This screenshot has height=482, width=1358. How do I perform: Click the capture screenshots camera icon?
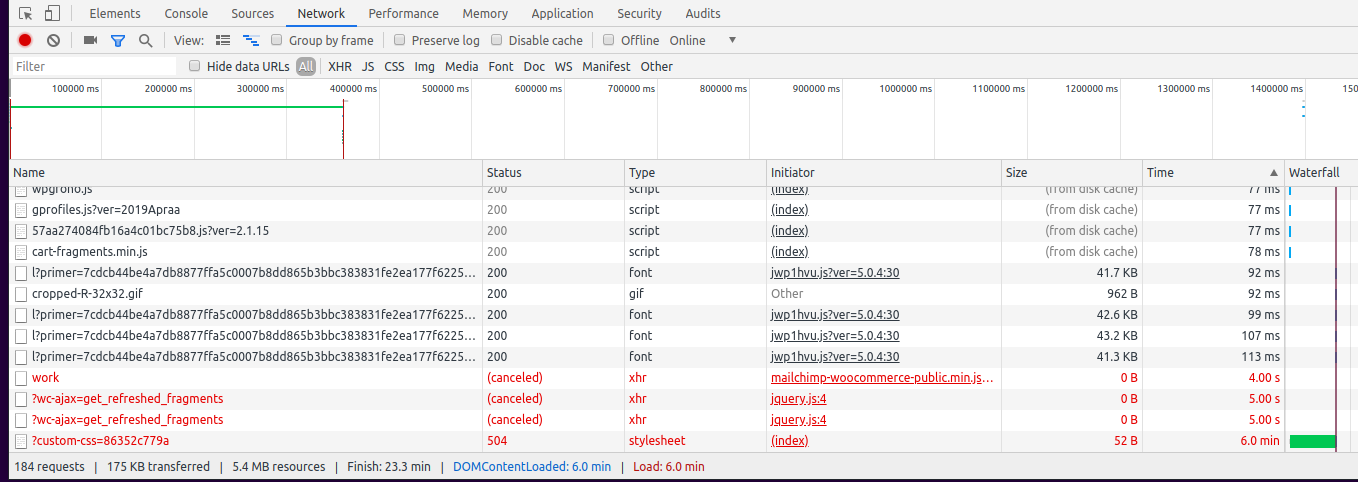tap(90, 40)
